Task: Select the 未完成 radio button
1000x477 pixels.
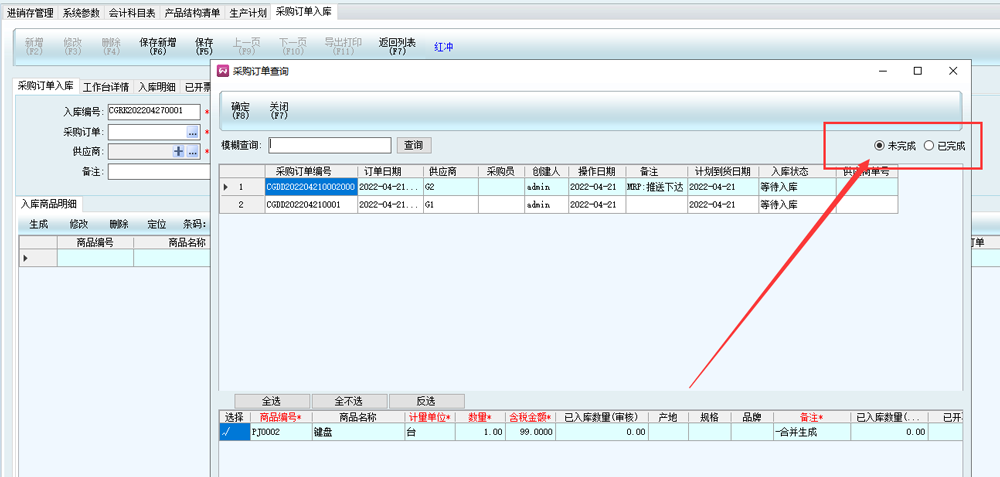Action: (x=880, y=146)
